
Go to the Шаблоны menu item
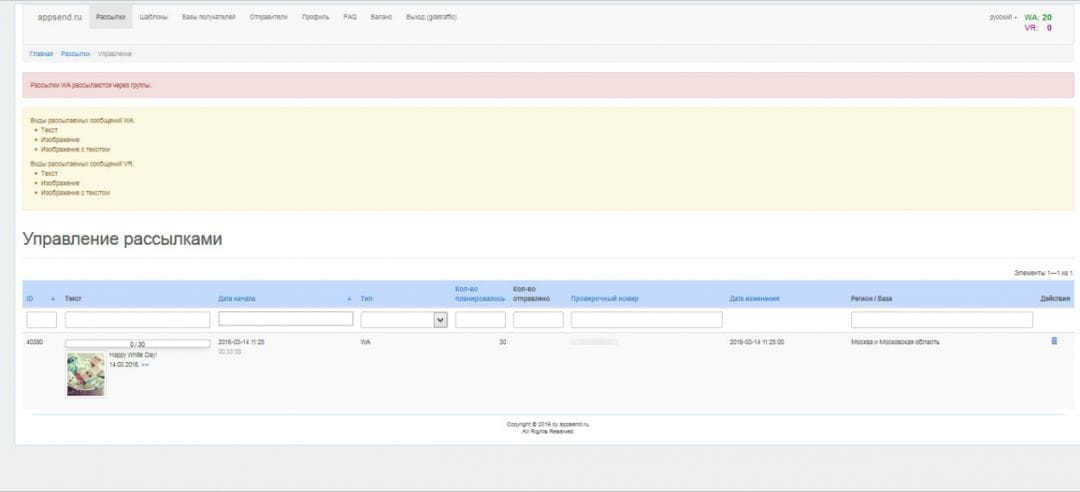[x=154, y=17]
